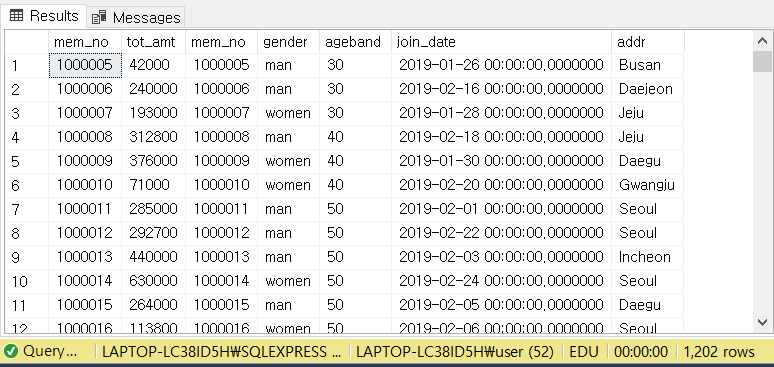Click Jeju in the 2019-01-28 row

click(648, 113)
